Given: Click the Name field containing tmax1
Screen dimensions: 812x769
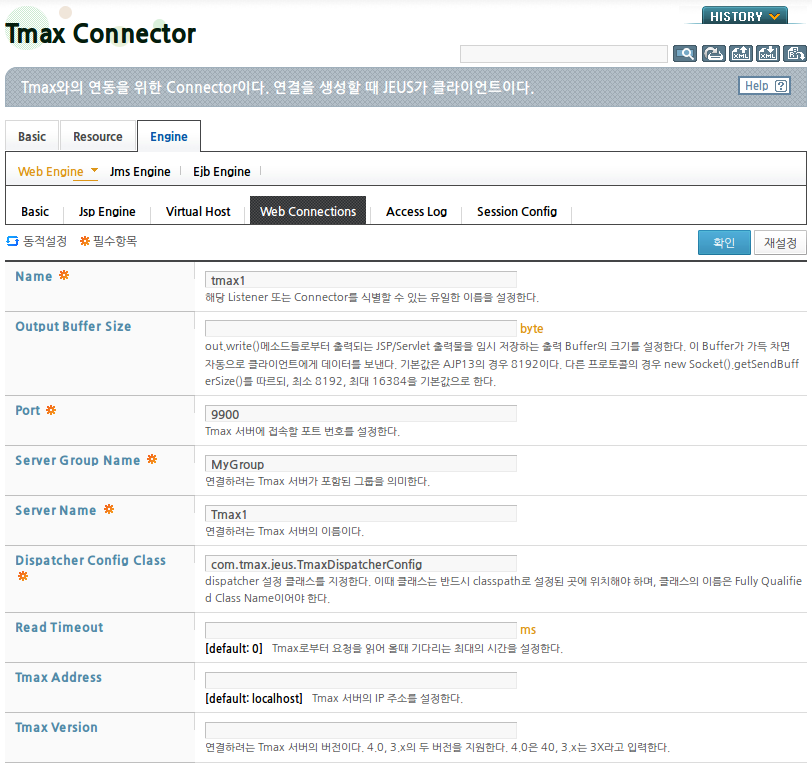Looking at the screenshot, I should [361, 280].
